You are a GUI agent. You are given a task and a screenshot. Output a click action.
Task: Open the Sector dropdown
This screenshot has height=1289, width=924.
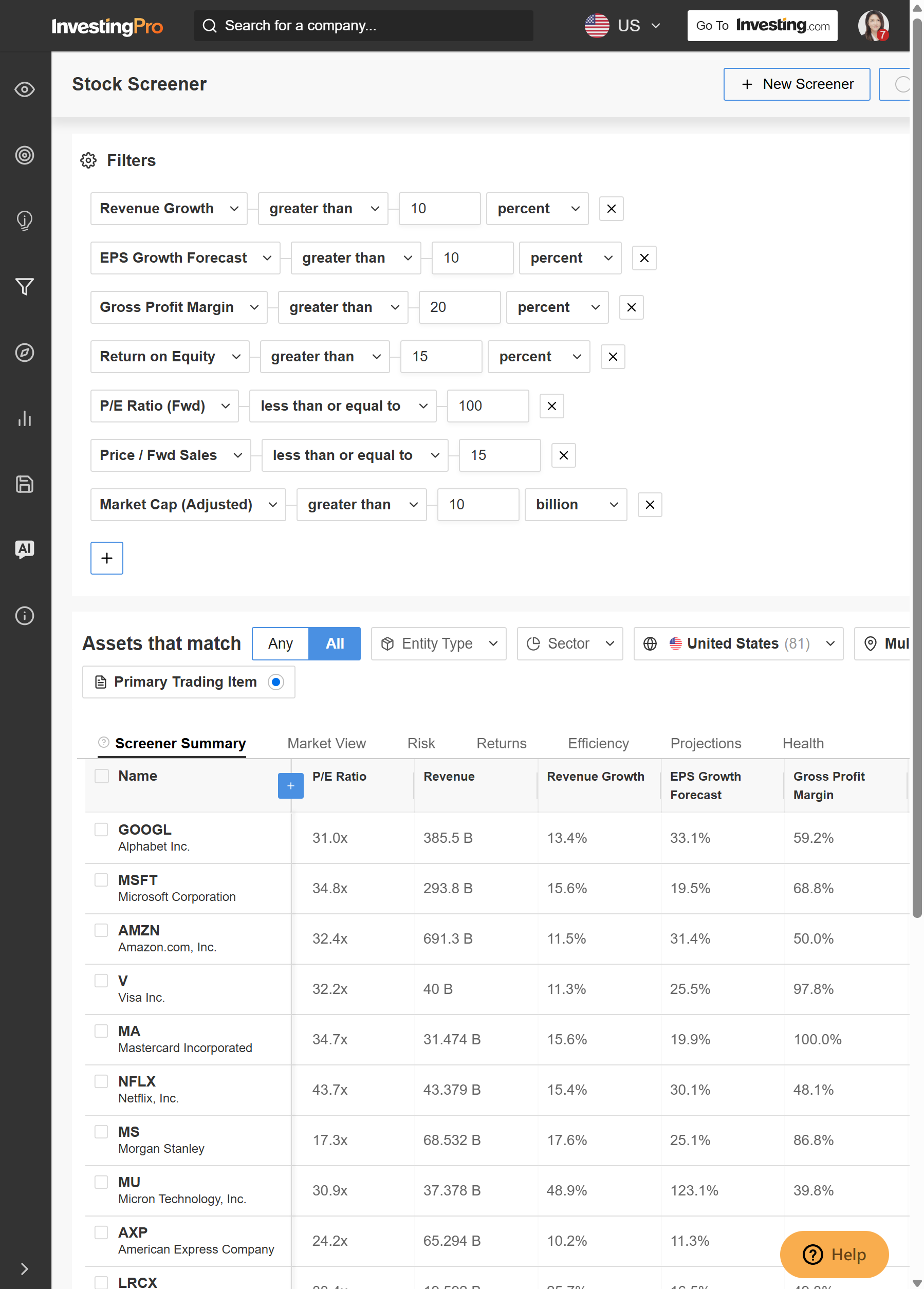pyautogui.click(x=569, y=643)
